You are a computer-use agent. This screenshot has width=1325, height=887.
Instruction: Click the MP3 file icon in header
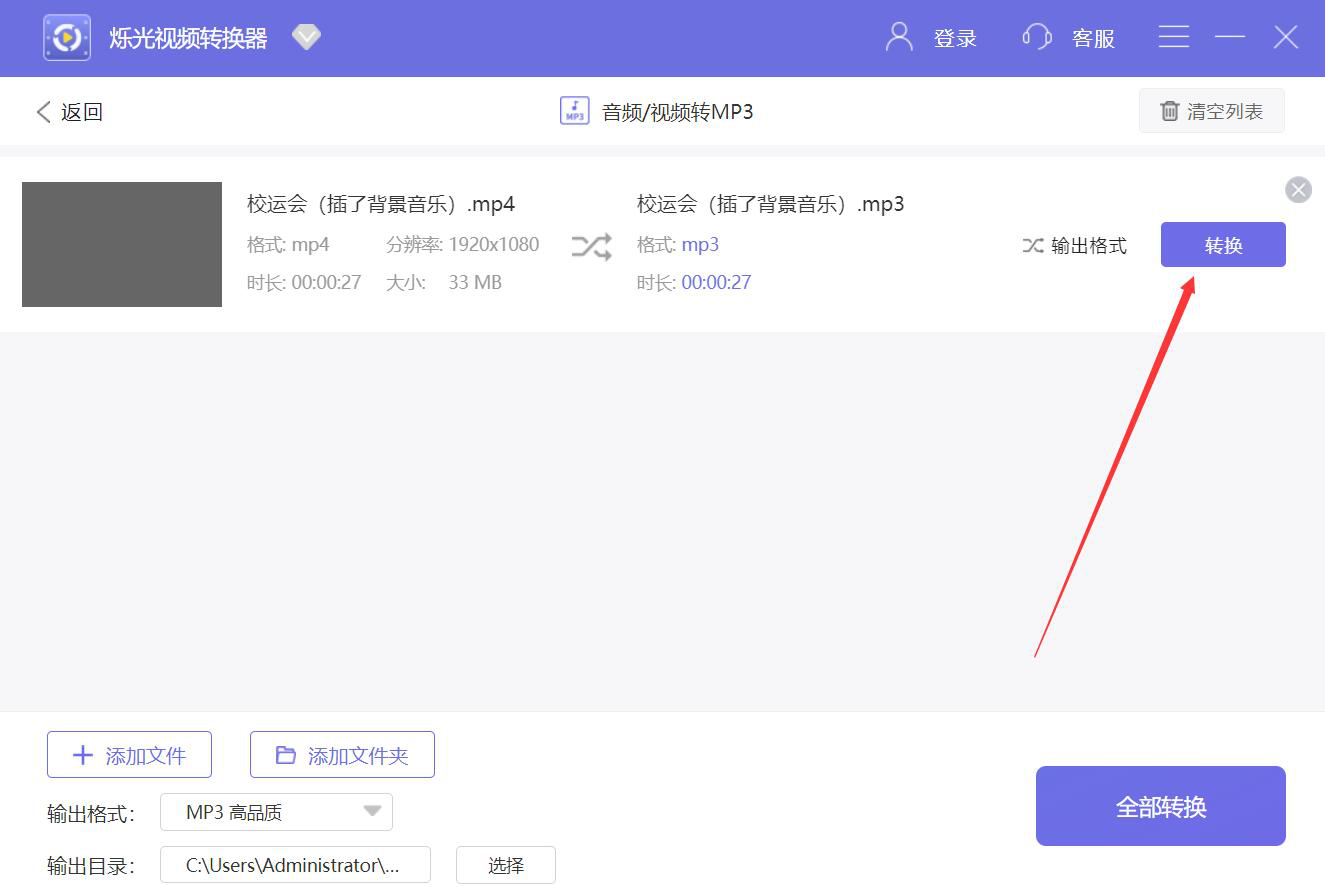coord(574,111)
